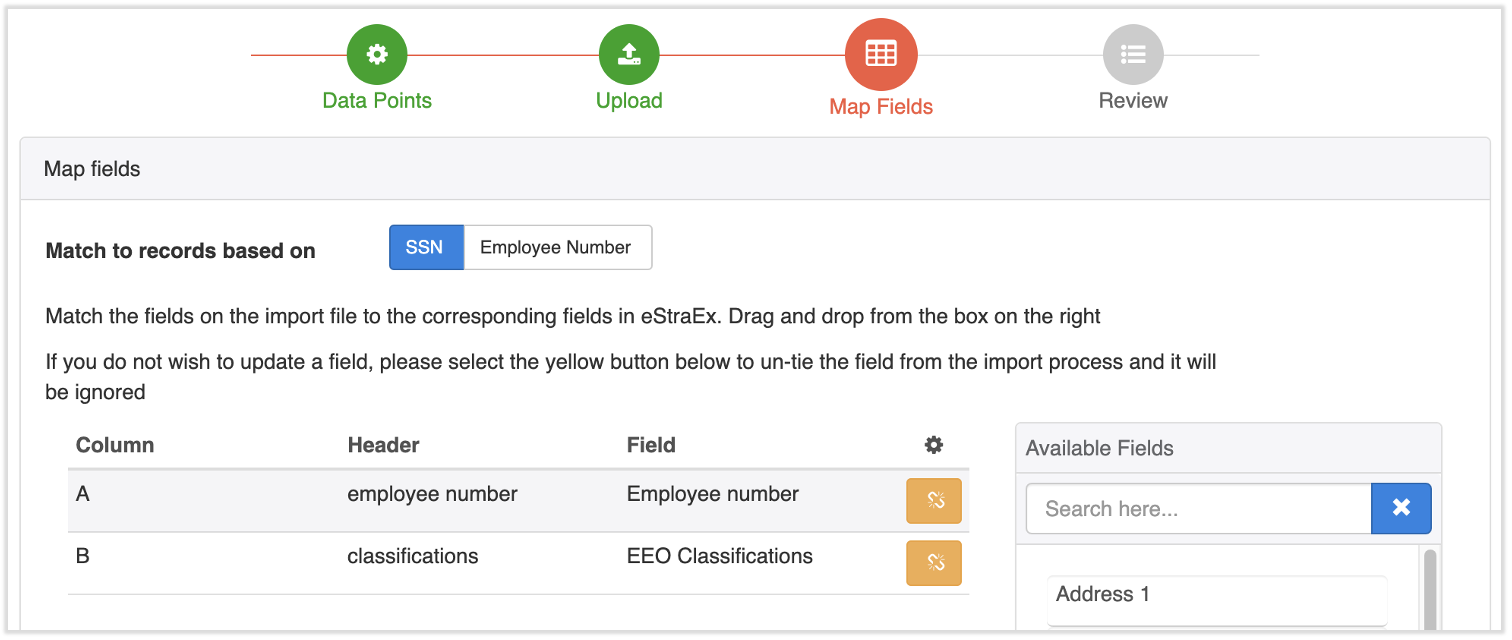The width and height of the screenshot is (1512, 640).
Task: Switch record matching to Employee Number
Action: pos(556,247)
